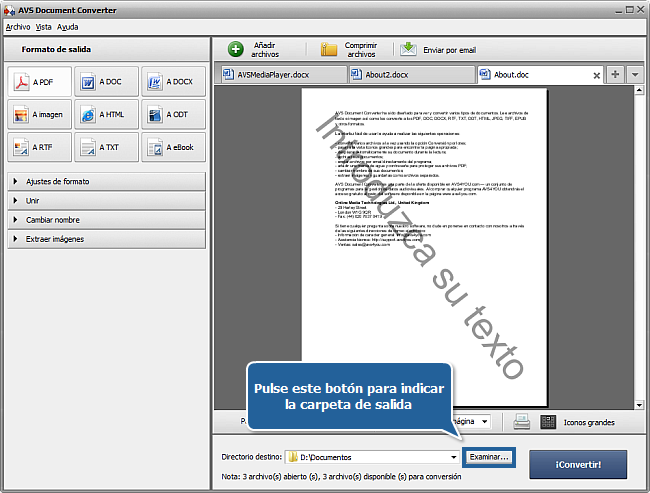The width and height of the screenshot is (650, 493).
Task: Click the preview scrollbar up arrow
Action: [639, 90]
